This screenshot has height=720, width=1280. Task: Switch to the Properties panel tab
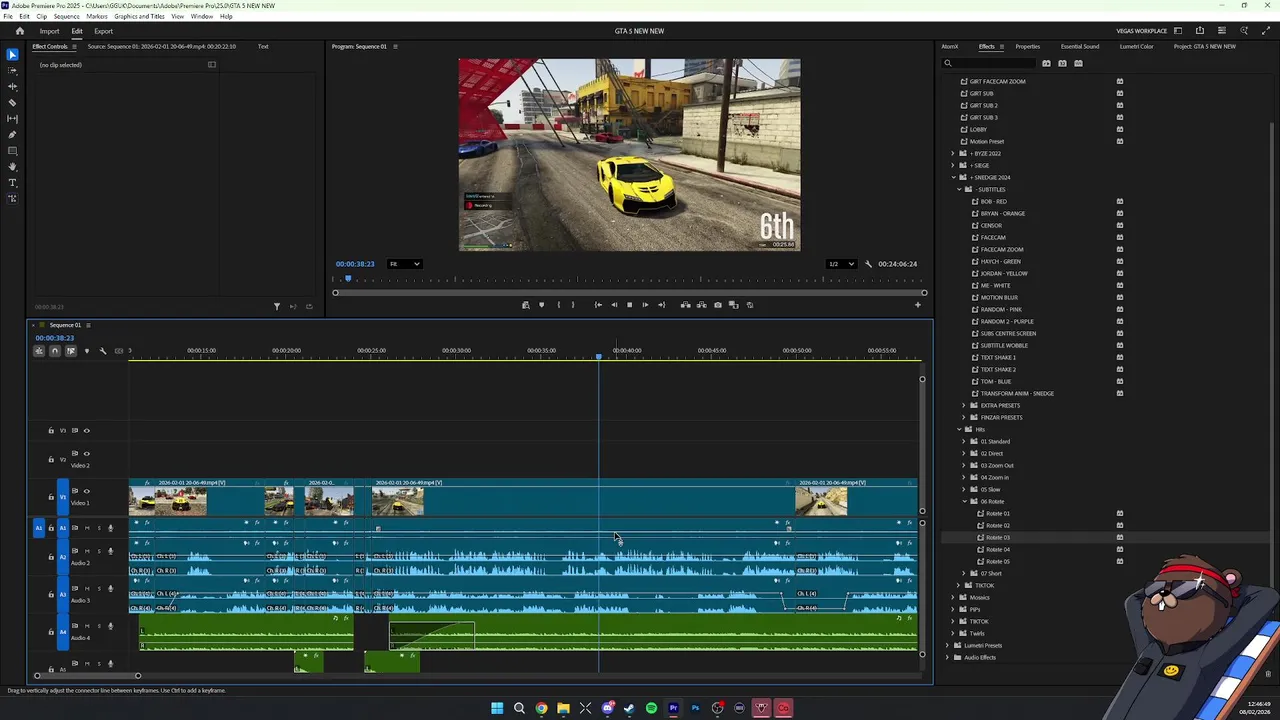point(1027,46)
